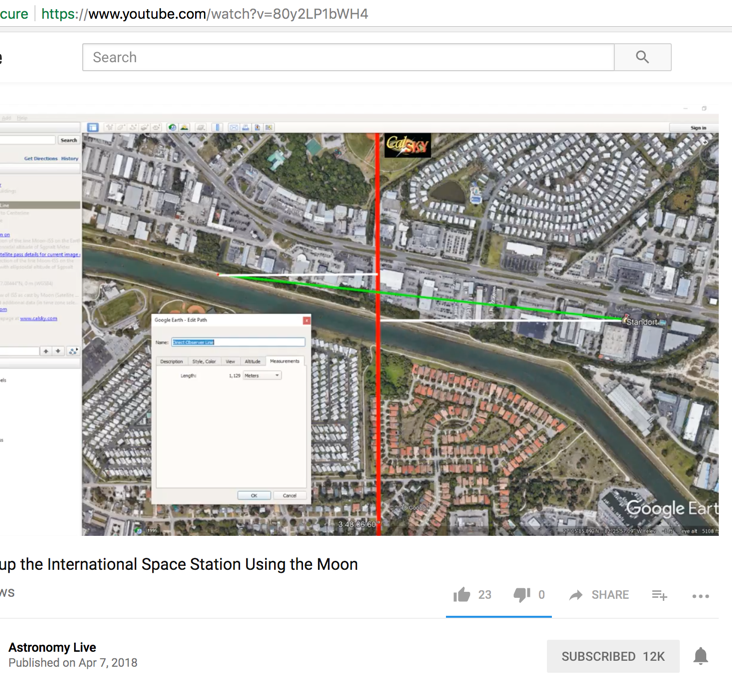Click the video title mentioning International Space Station
Viewport: 732px width, 680px height.
point(179,564)
